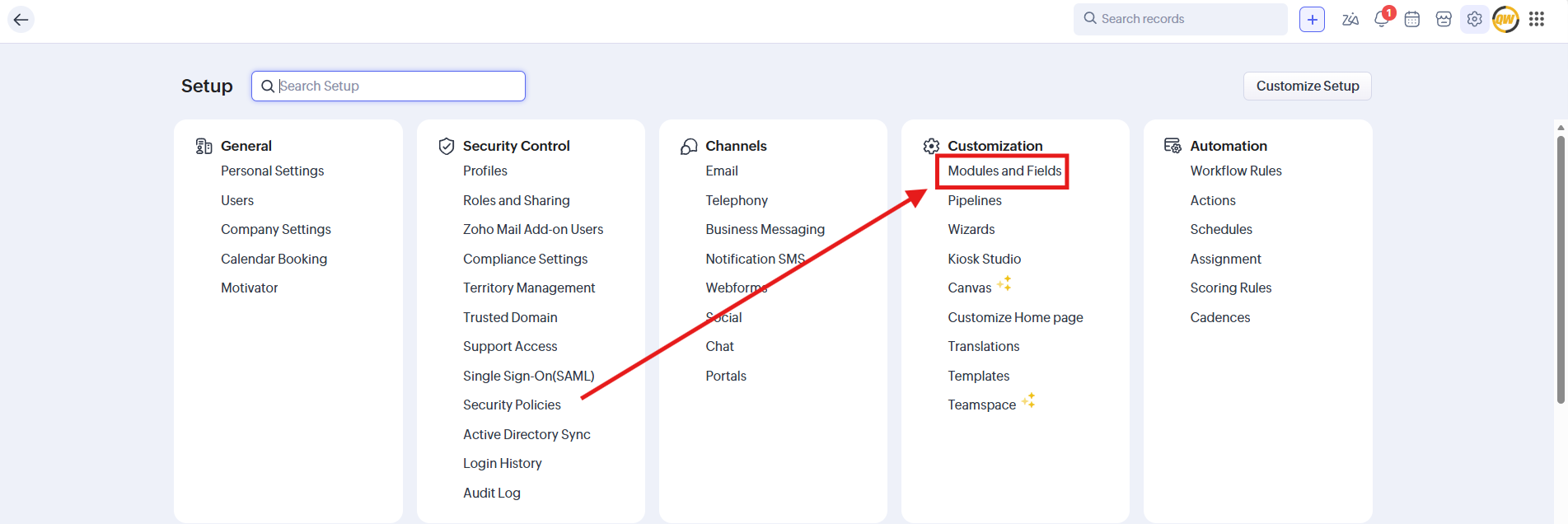The image size is (1568, 524).
Task: Click the General section icon
Action: point(204,146)
